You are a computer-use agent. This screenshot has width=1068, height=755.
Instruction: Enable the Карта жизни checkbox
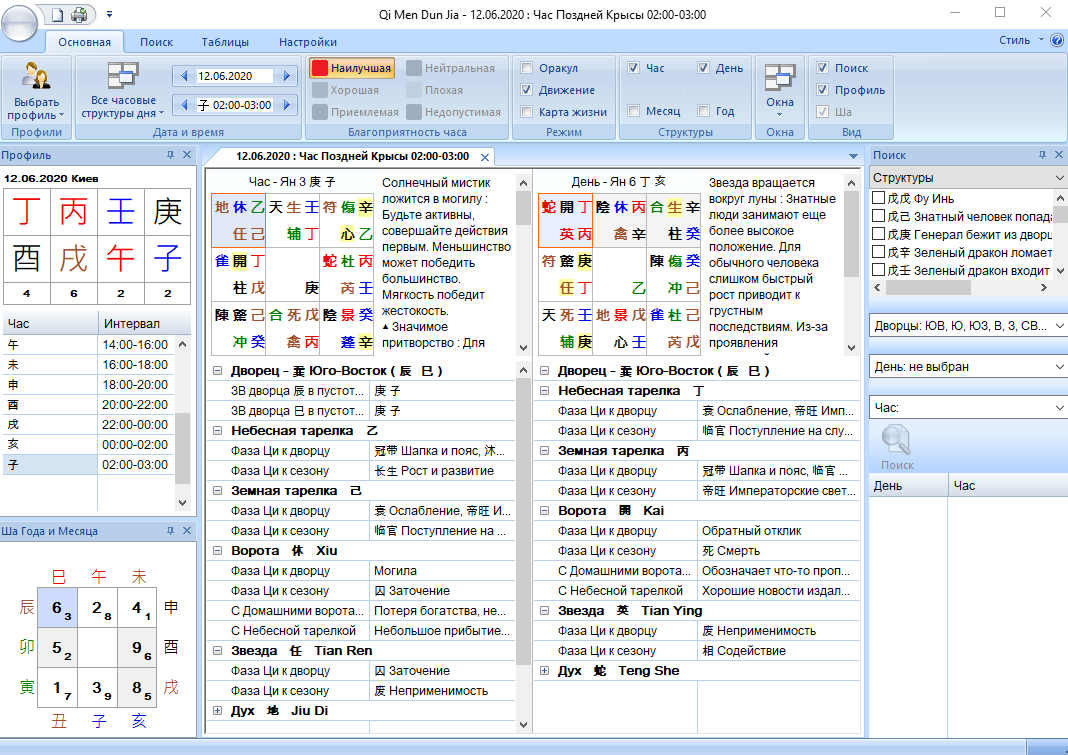(527, 112)
